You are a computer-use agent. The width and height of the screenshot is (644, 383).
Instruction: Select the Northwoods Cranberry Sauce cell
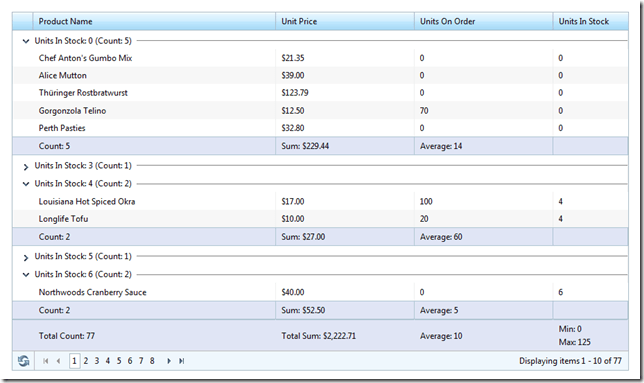[x=154, y=292]
